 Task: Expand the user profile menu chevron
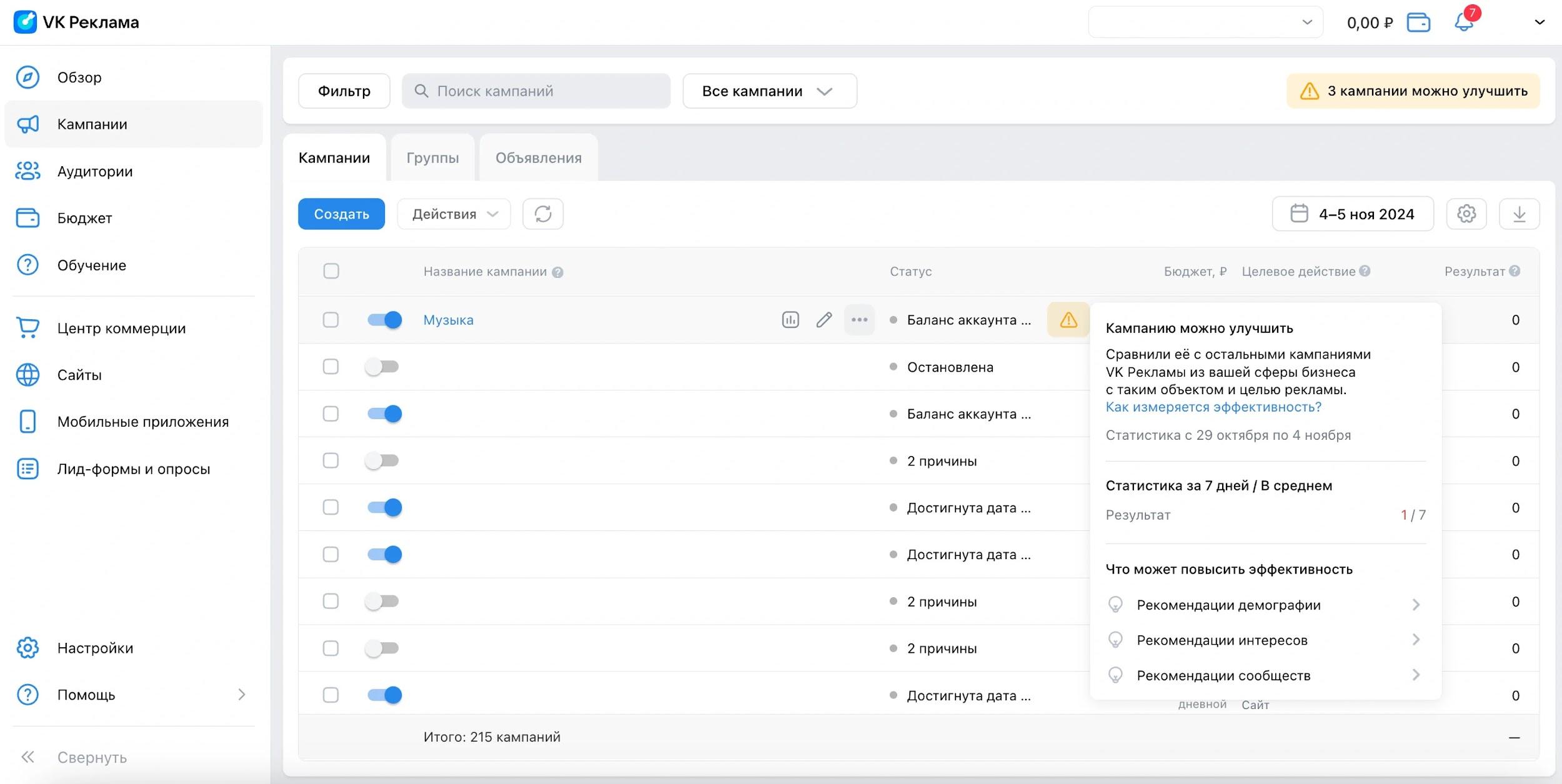pyautogui.click(x=1540, y=22)
